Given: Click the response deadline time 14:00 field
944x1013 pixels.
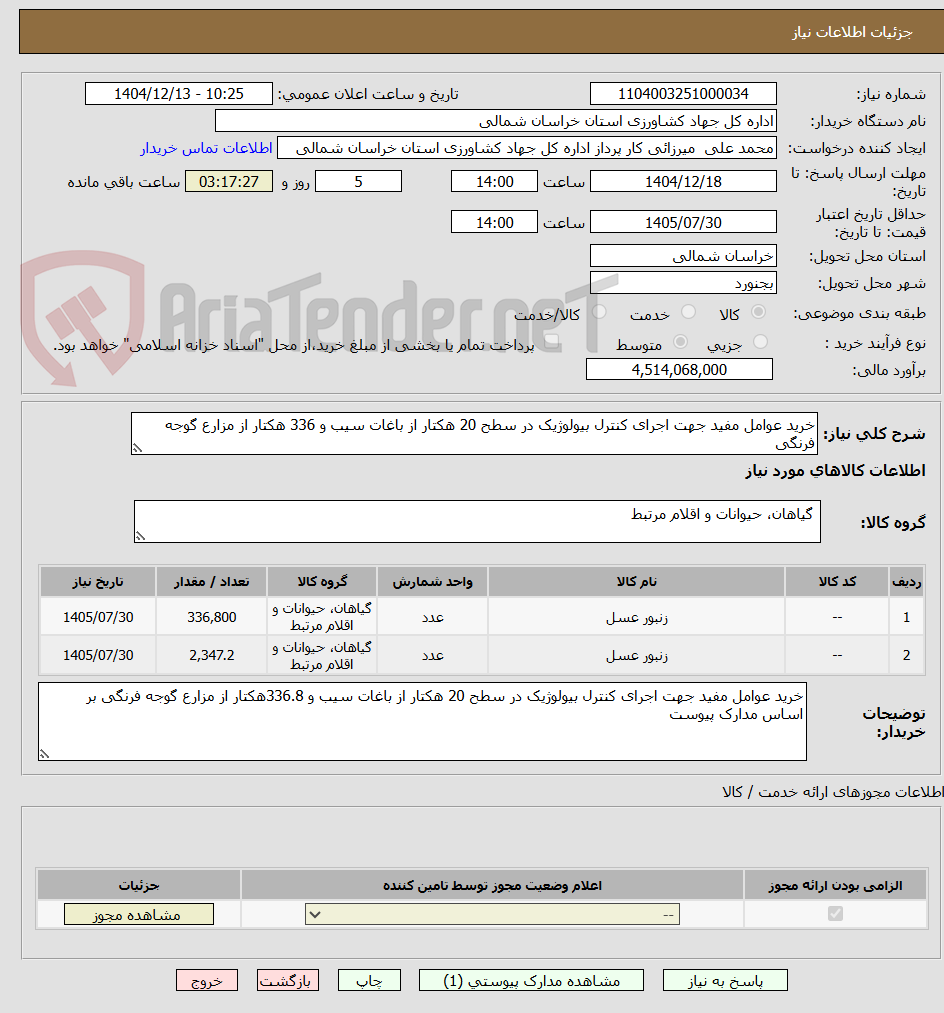Looking at the screenshot, I should [494, 182].
